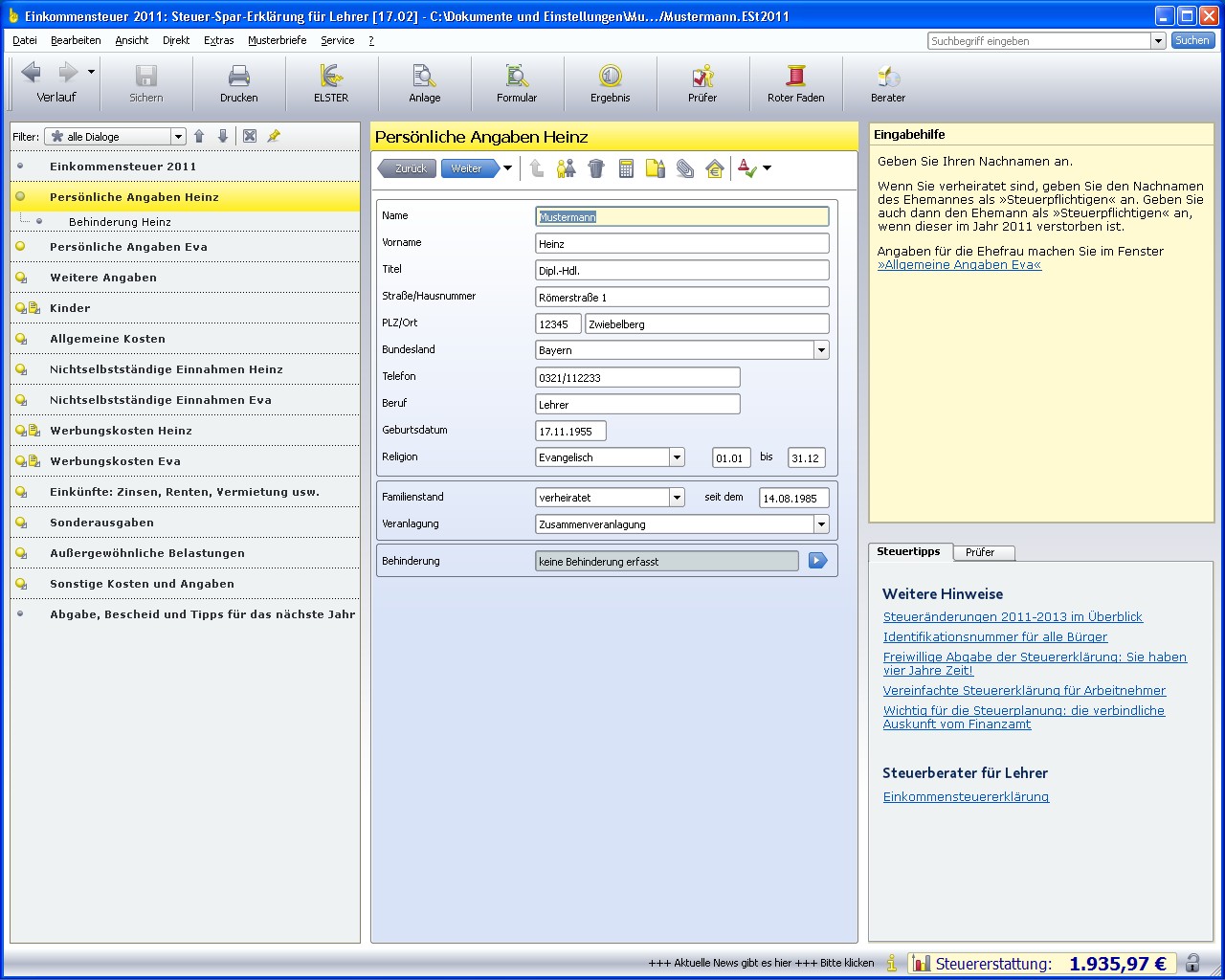This screenshot has height=980, width=1225.
Task: Run the Prüfer check icon
Action: pos(702,76)
